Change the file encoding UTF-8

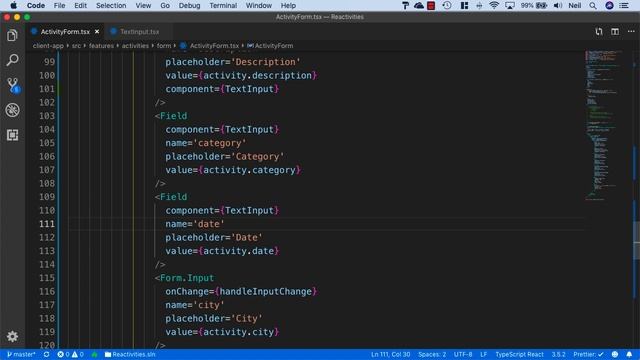click(x=463, y=354)
